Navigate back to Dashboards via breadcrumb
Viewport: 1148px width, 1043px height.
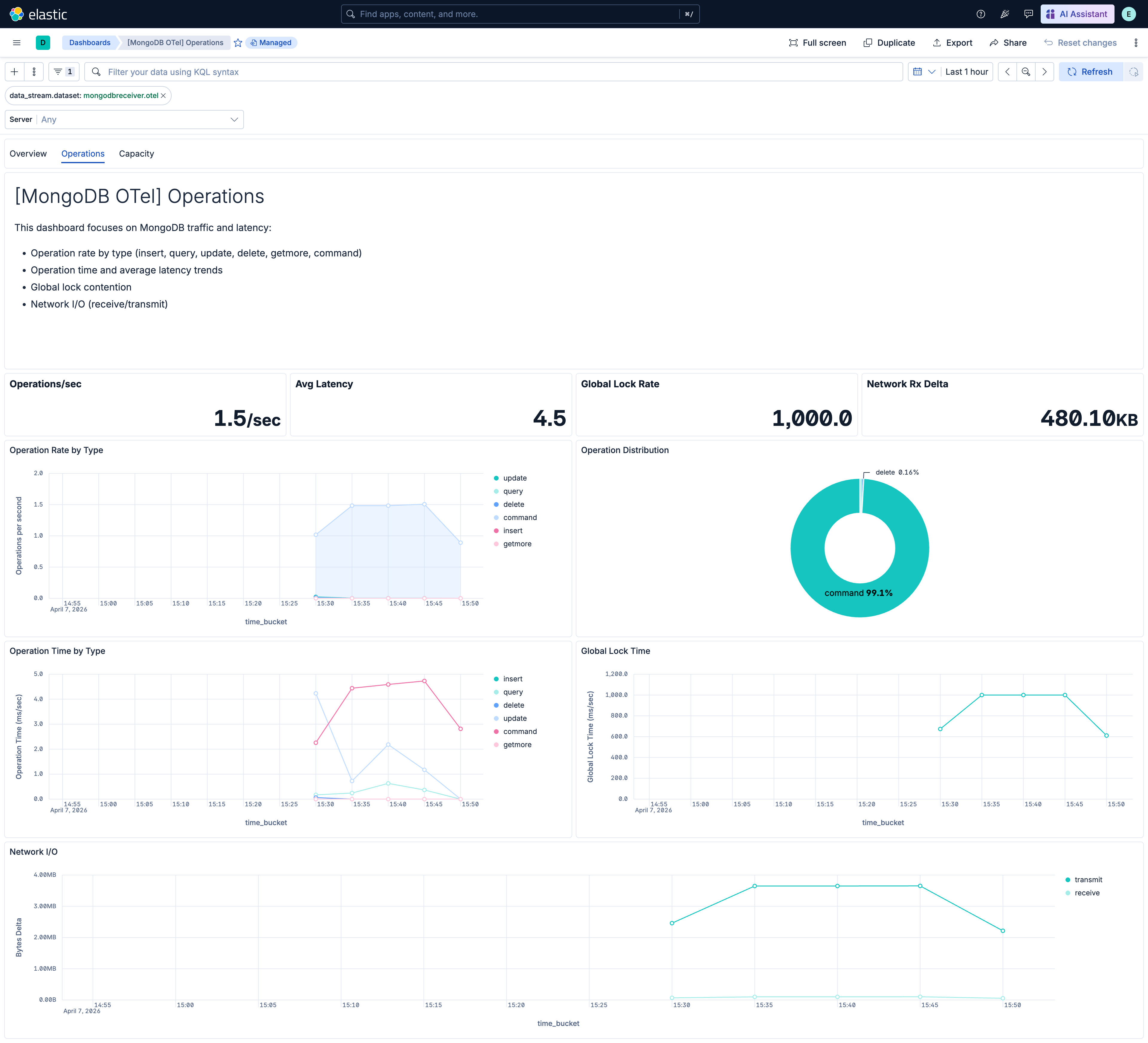89,42
